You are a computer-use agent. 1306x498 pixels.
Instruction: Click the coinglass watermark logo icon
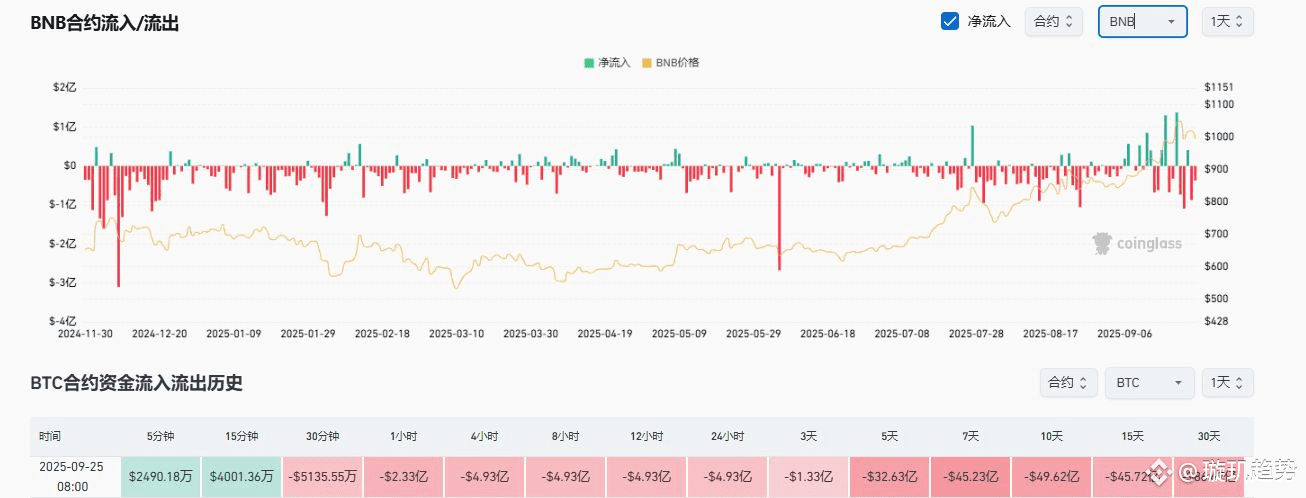[1102, 243]
